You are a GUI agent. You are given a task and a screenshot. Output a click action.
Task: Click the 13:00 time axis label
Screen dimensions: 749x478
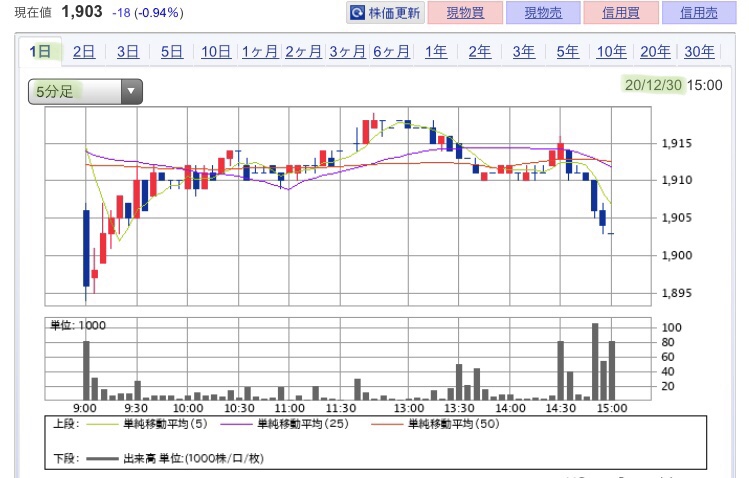tap(409, 408)
